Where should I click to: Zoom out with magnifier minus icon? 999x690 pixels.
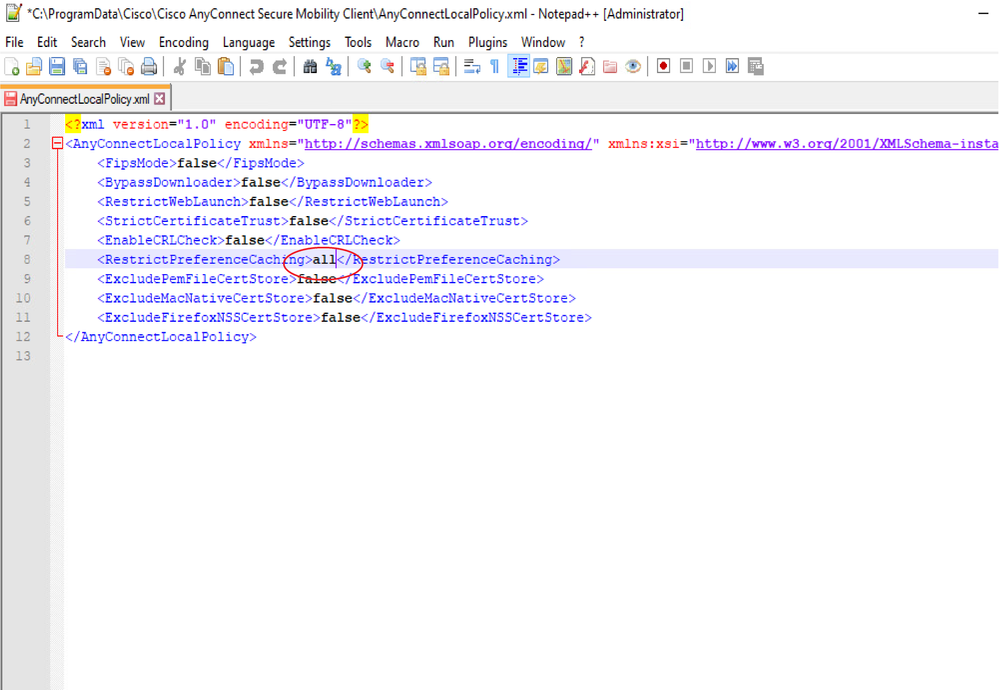tap(387, 66)
